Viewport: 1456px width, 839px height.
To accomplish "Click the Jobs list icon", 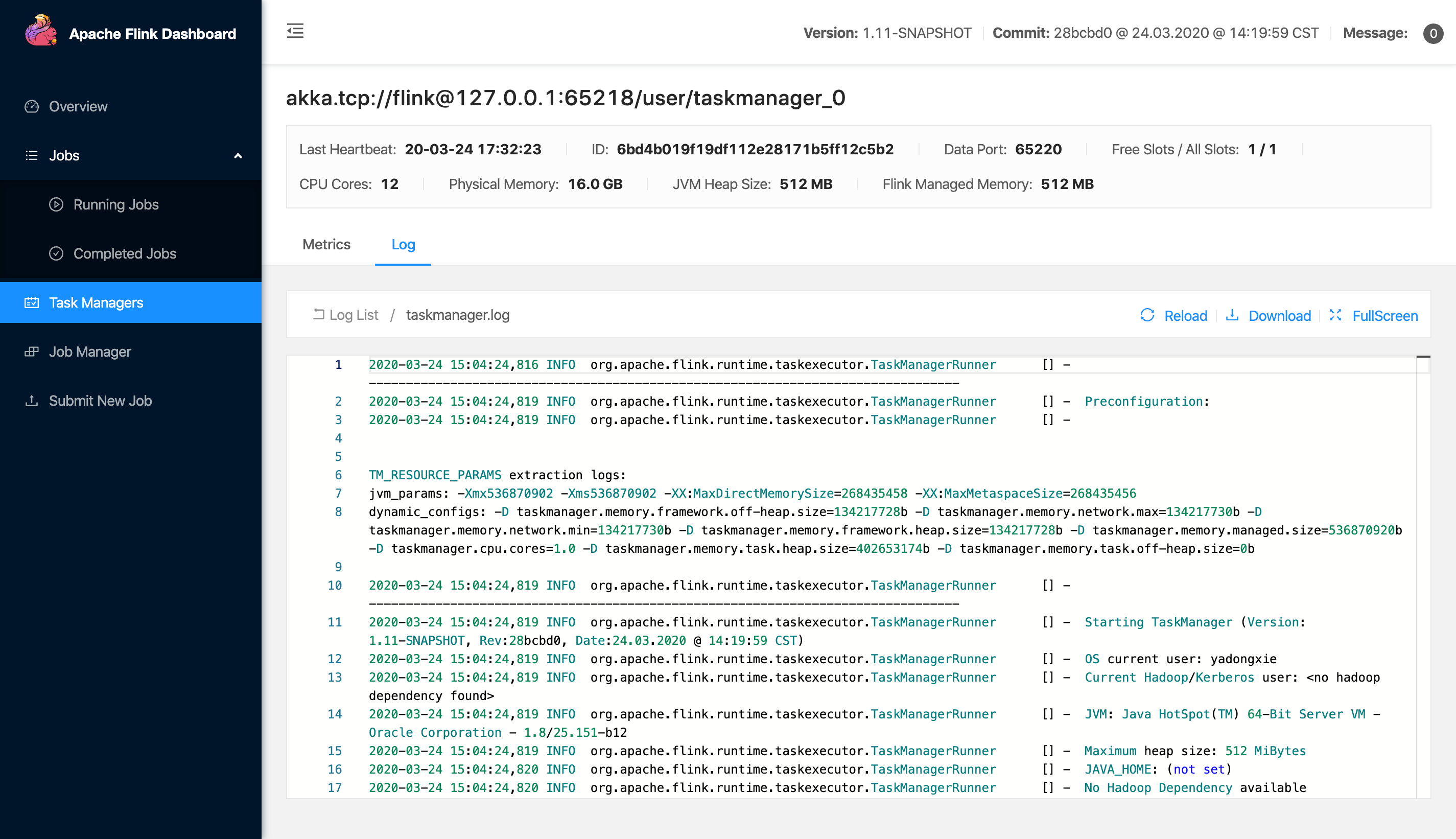I will [x=32, y=155].
